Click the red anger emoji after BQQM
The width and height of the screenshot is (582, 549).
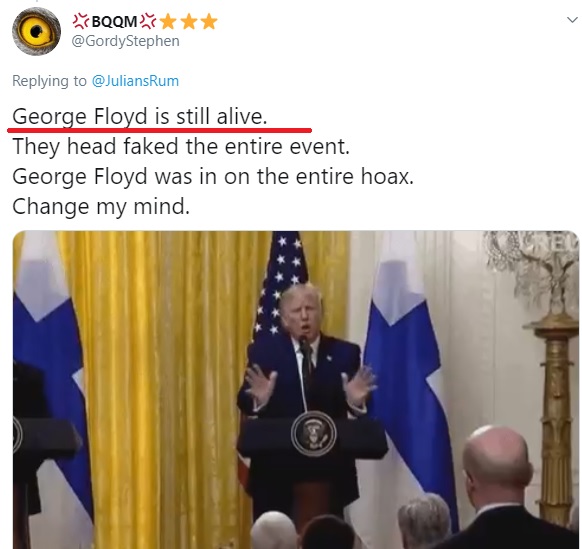[x=148, y=22]
